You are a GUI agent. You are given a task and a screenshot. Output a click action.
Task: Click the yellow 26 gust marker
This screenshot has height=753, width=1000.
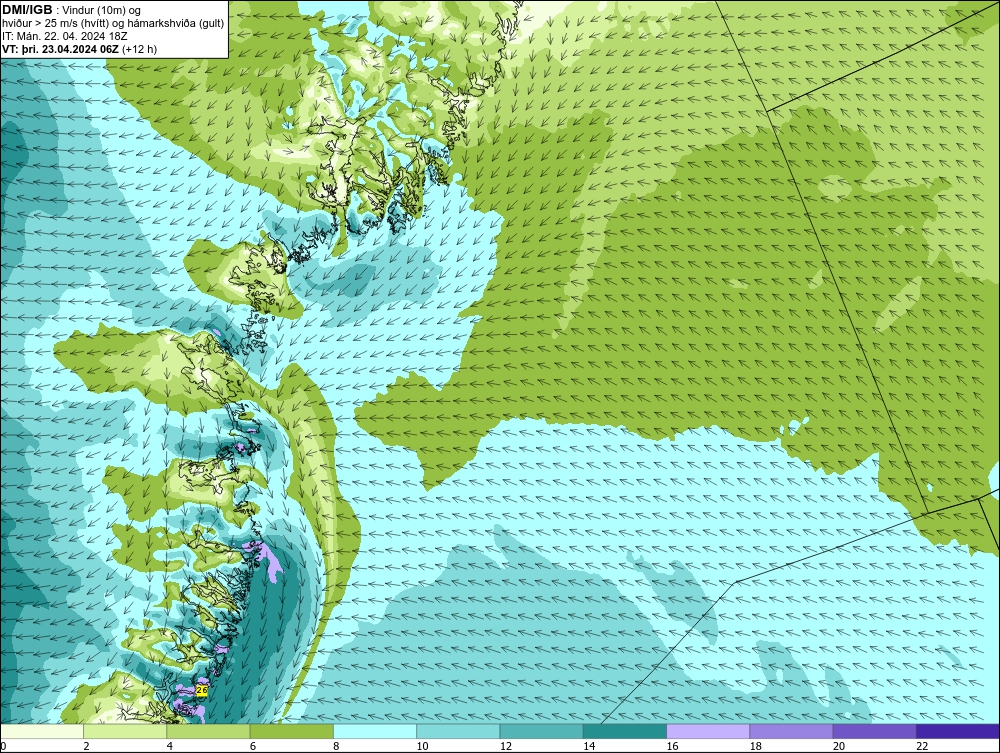click(202, 691)
